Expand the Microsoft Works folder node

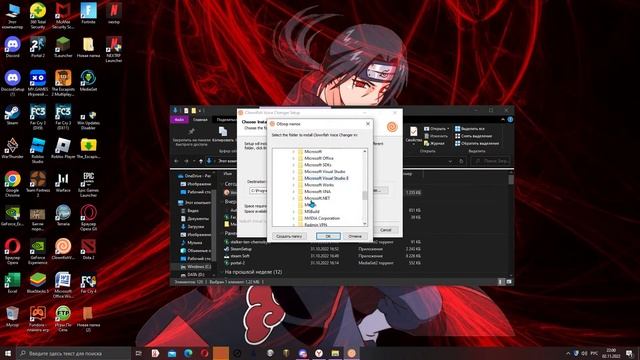[x=293, y=184]
